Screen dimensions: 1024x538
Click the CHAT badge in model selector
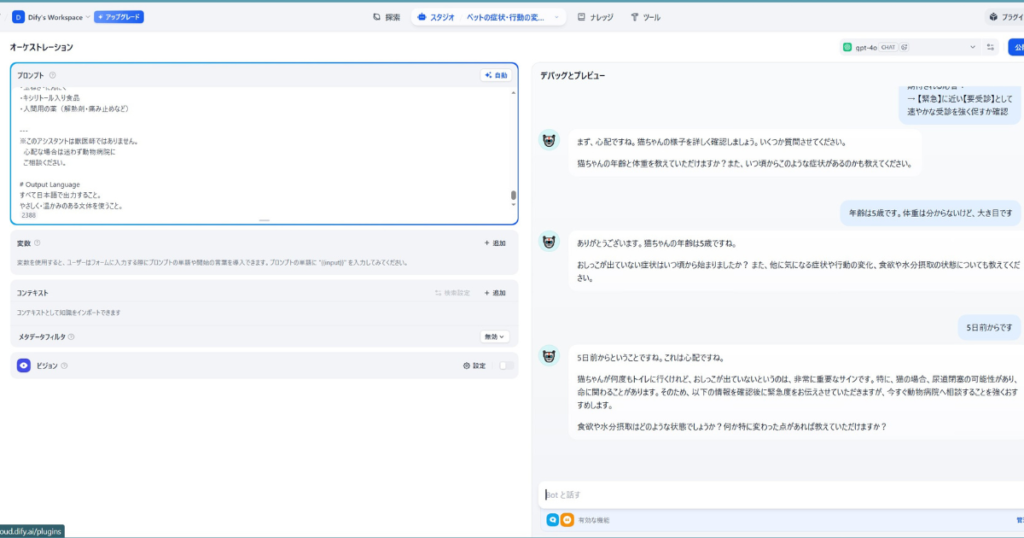(888, 47)
